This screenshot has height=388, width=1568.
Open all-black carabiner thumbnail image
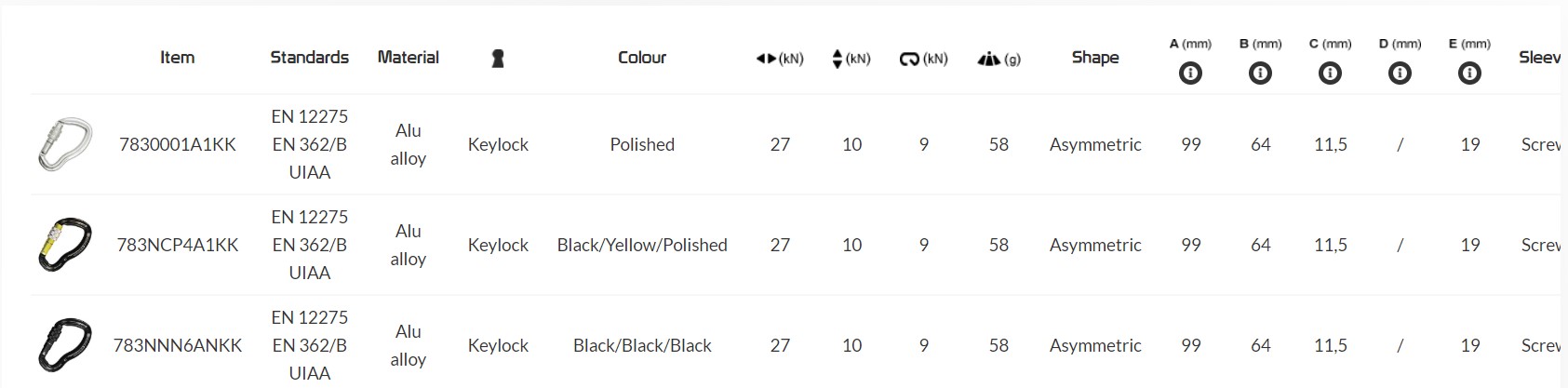(64, 345)
